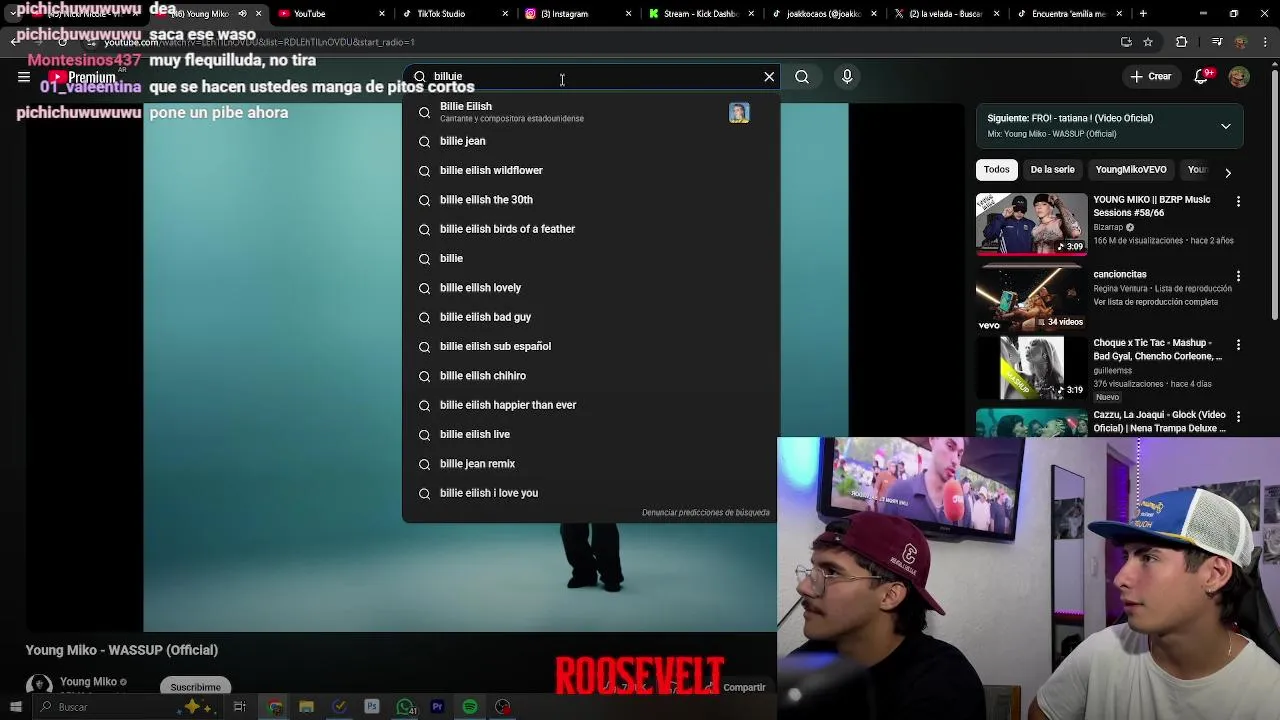Screen dimensions: 1280x720
Task: Select suggestion billie eilish i love you
Action: 590,493
